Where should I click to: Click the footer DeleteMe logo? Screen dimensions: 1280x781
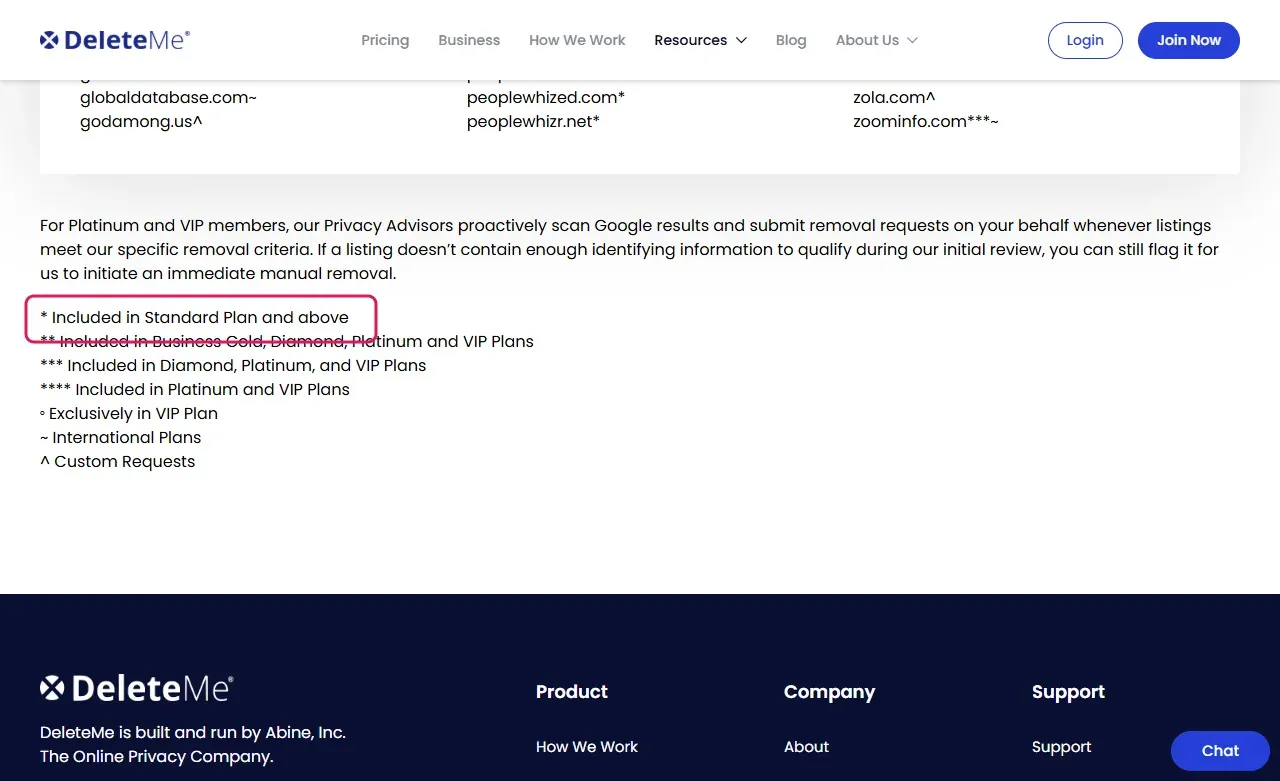(x=137, y=688)
